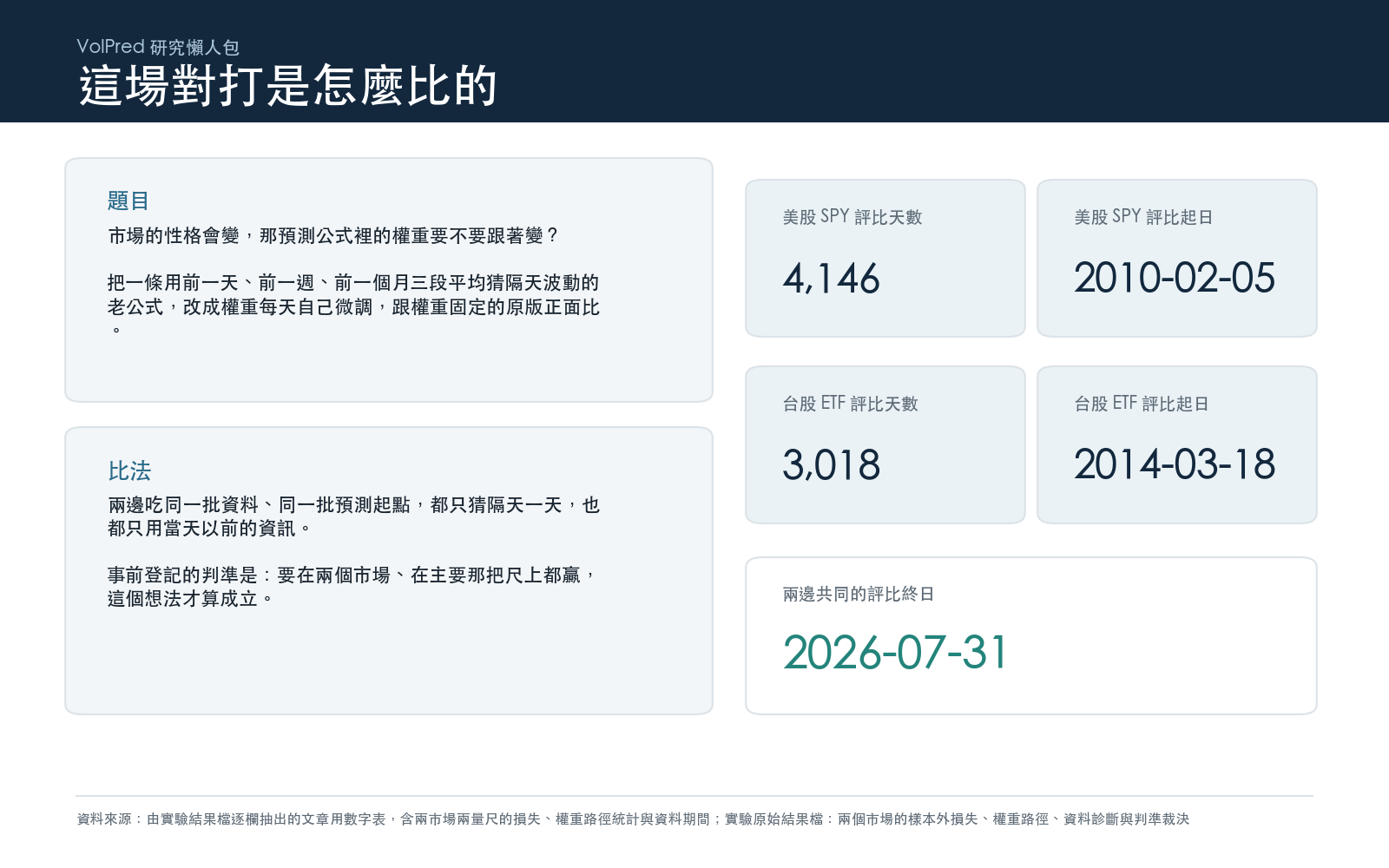The width and height of the screenshot is (1389, 868).
Task: Click the title 這場對打是怎麼比的
Action: 288,86
